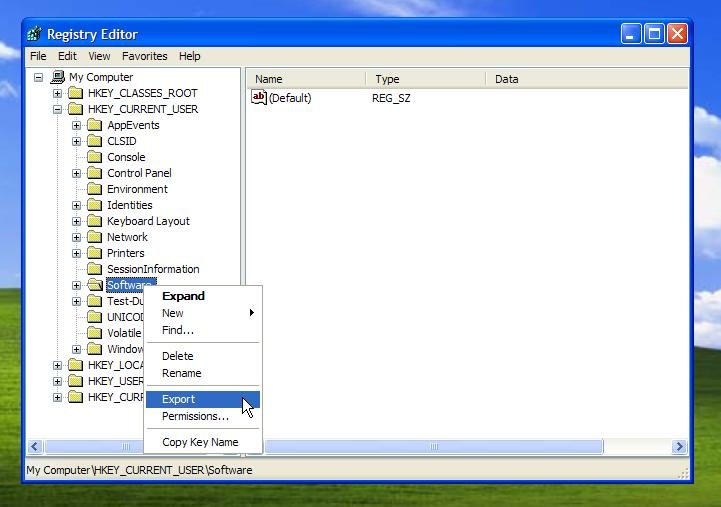Open the Help menu
721x507 pixels.
click(189, 56)
